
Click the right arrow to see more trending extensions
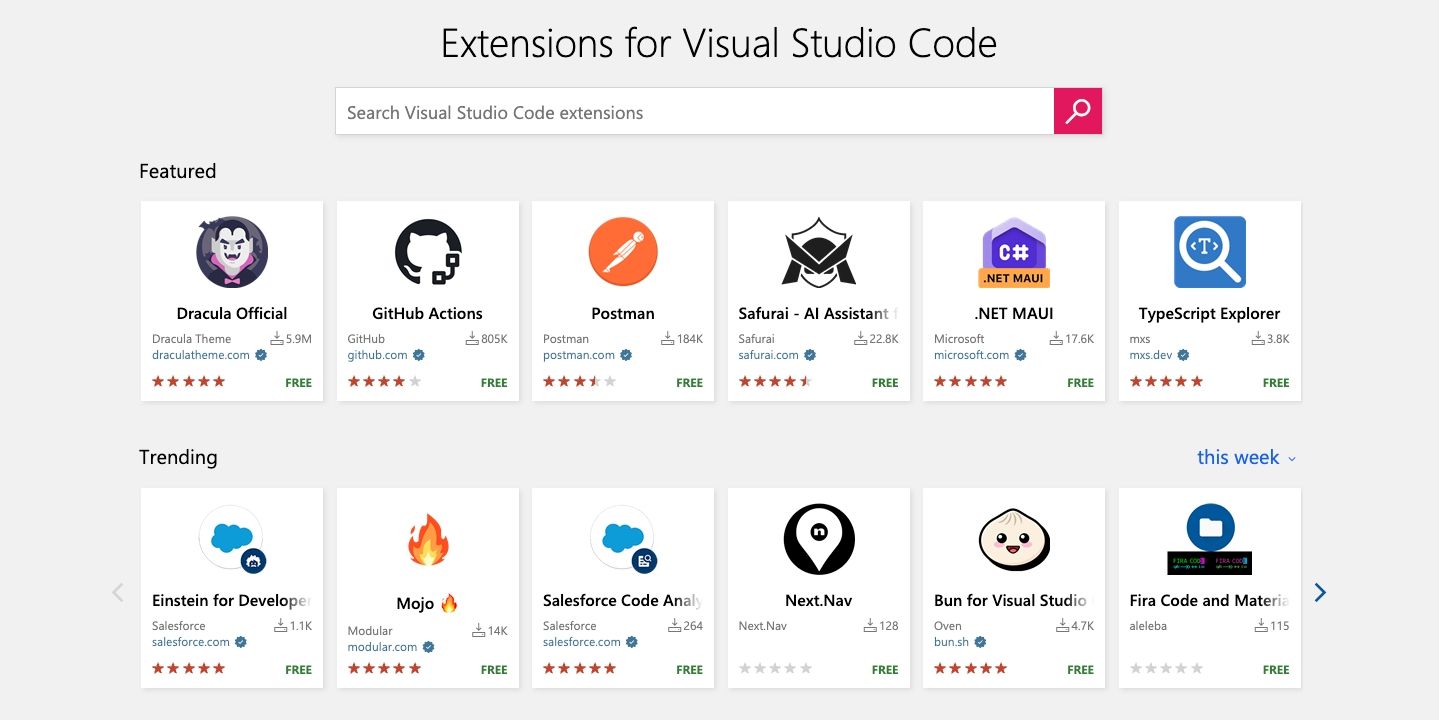(x=1320, y=592)
